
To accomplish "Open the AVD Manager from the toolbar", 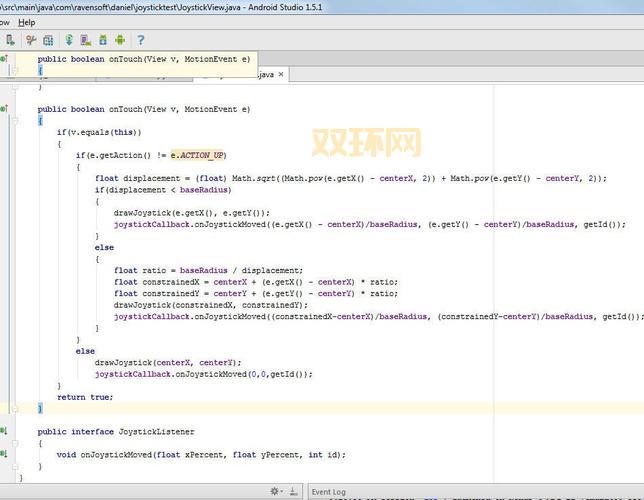I will coord(86,41).
